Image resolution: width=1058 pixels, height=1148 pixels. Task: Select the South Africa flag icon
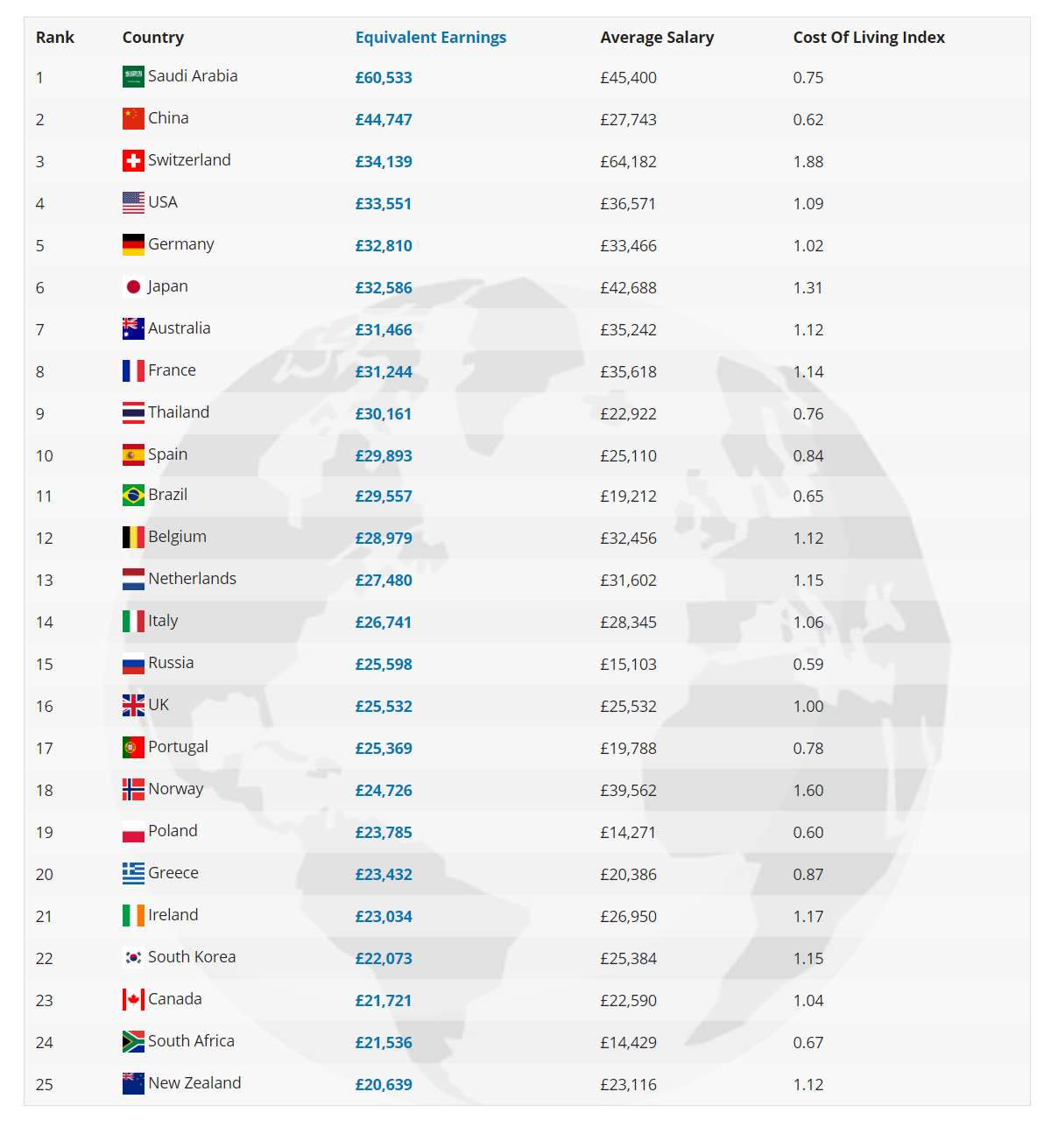pos(133,1042)
